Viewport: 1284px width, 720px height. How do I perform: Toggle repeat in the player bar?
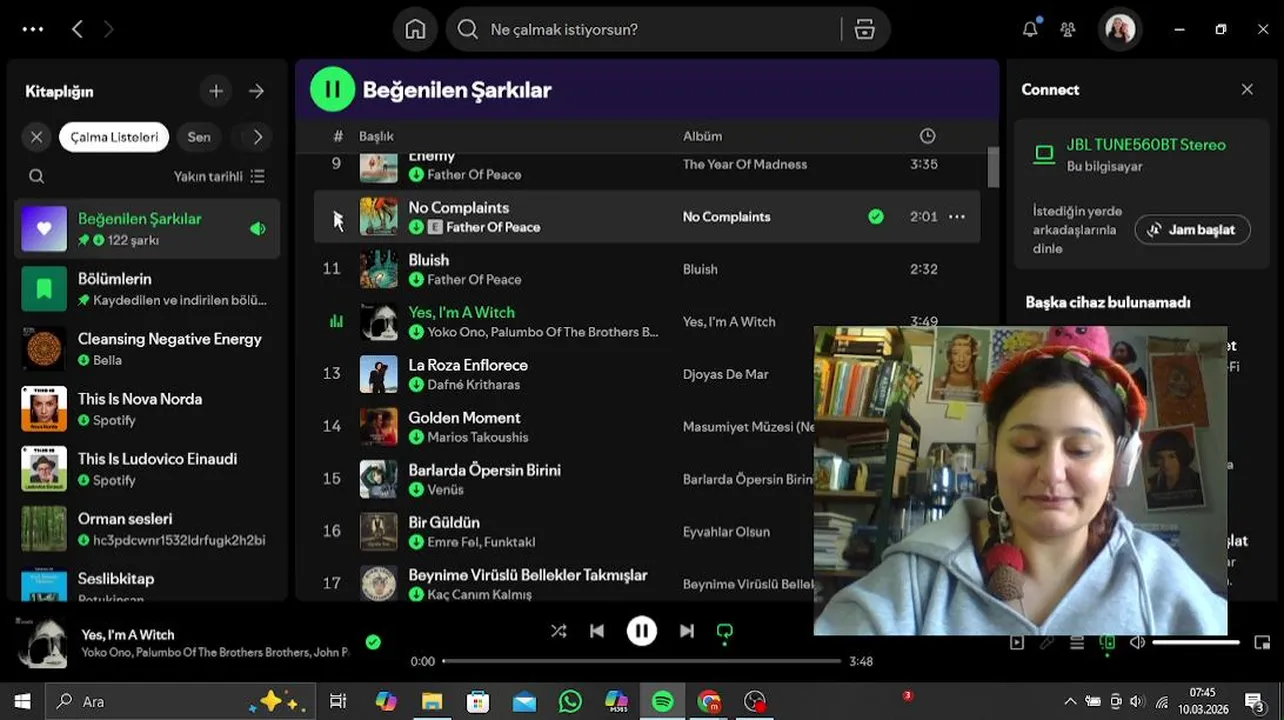[725, 631]
